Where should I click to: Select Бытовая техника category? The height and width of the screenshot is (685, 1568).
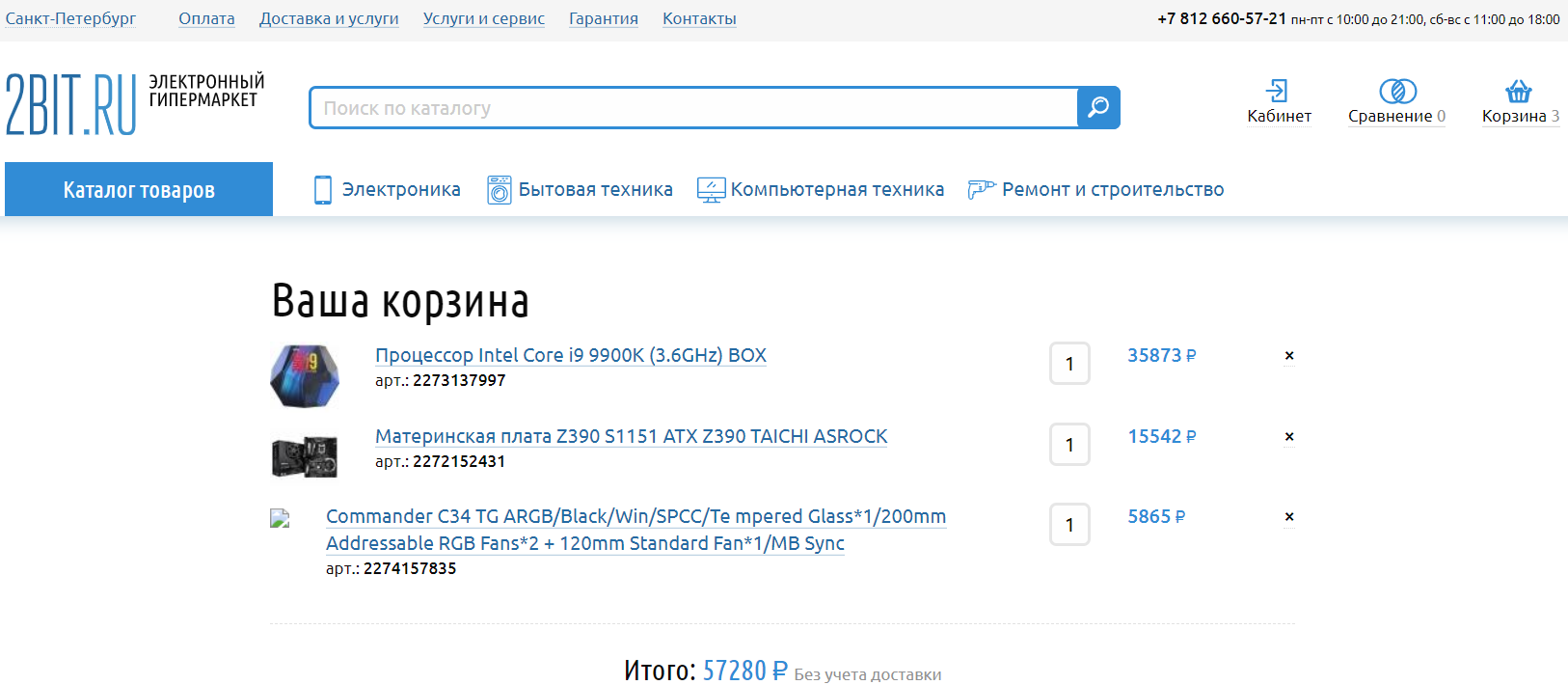596,189
